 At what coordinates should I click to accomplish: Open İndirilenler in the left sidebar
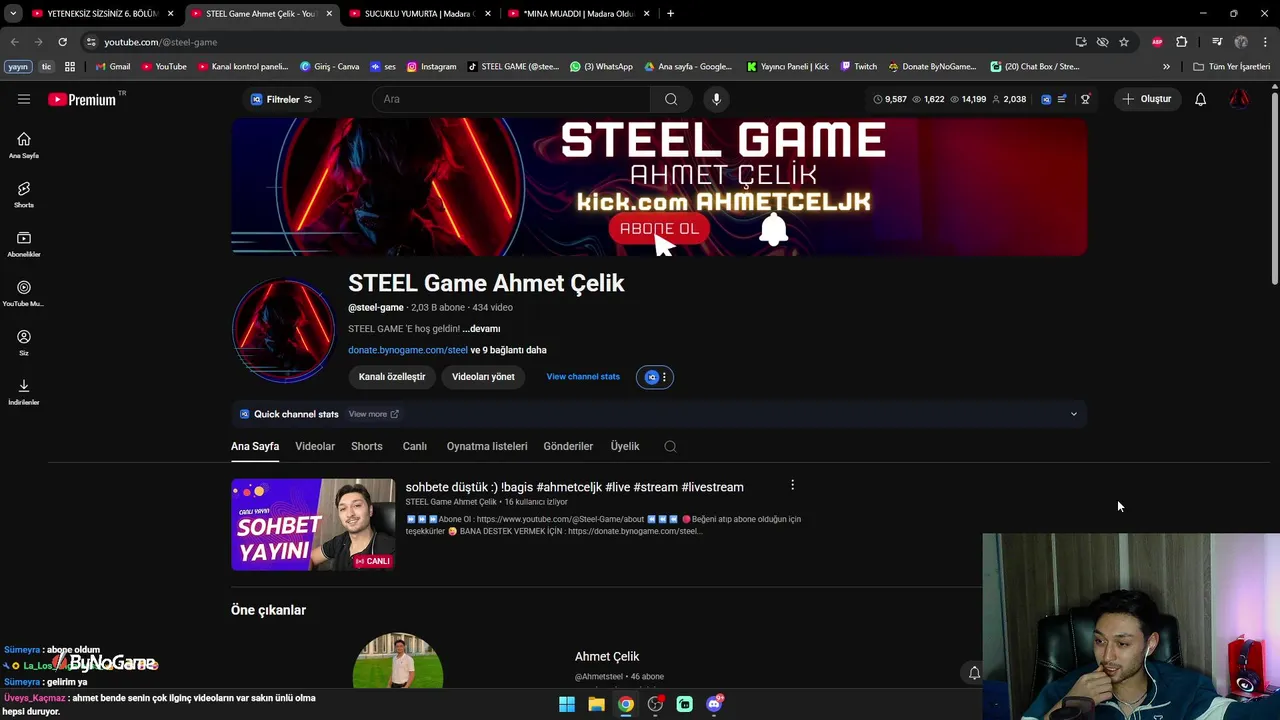pyautogui.click(x=24, y=392)
